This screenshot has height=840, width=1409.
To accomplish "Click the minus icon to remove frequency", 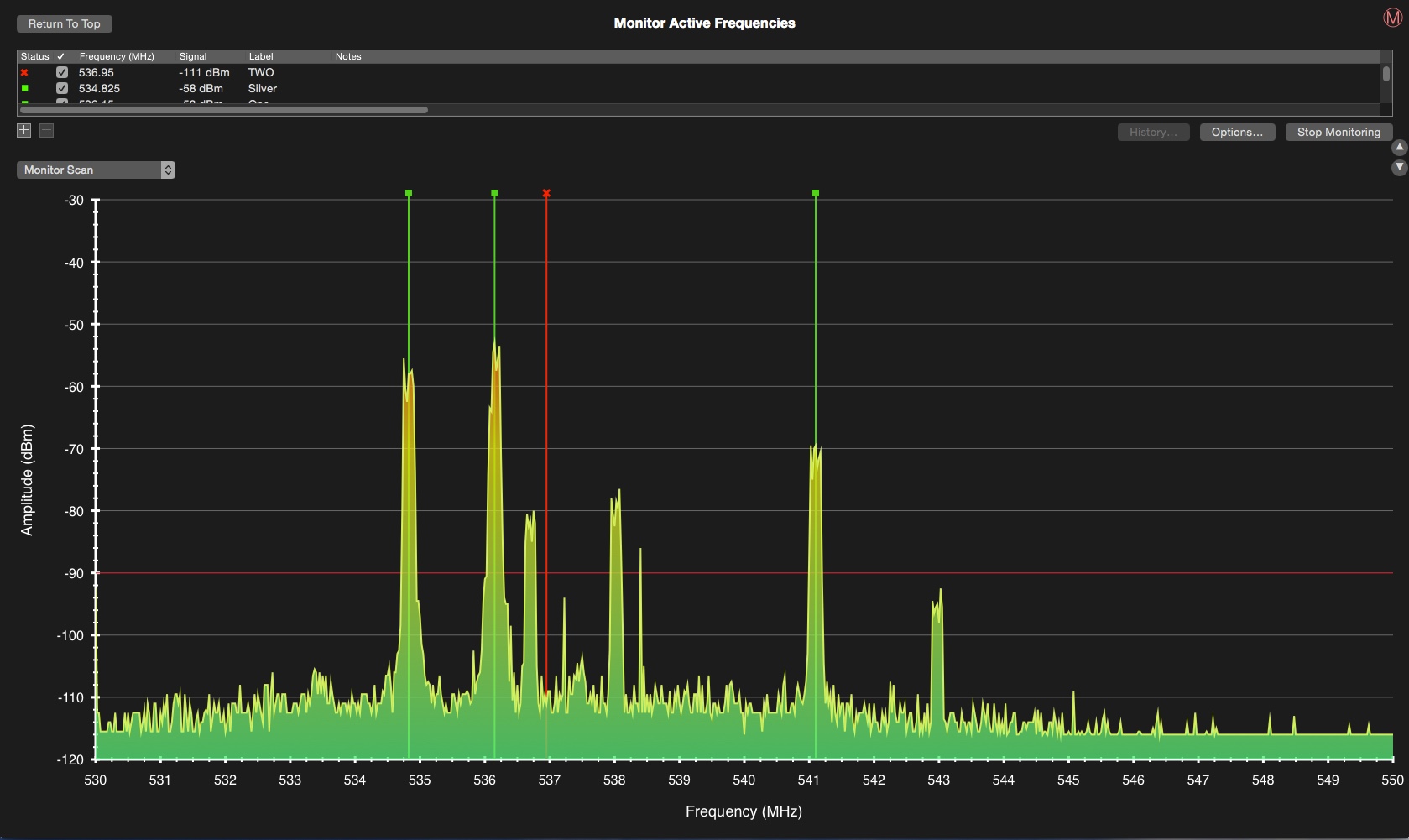I will (x=47, y=130).
